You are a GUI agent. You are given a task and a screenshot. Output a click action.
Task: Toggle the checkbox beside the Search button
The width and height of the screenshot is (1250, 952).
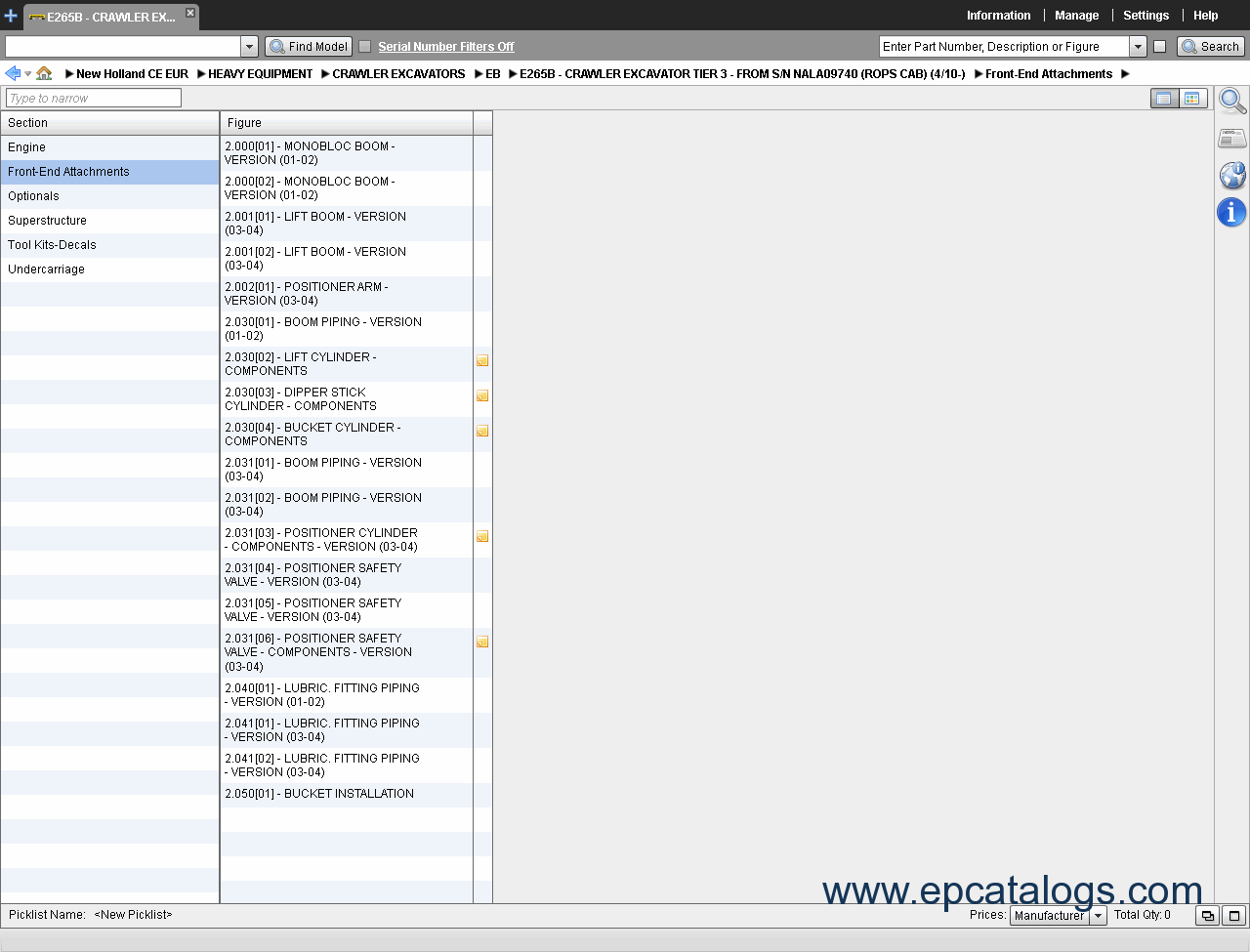pos(1159,47)
